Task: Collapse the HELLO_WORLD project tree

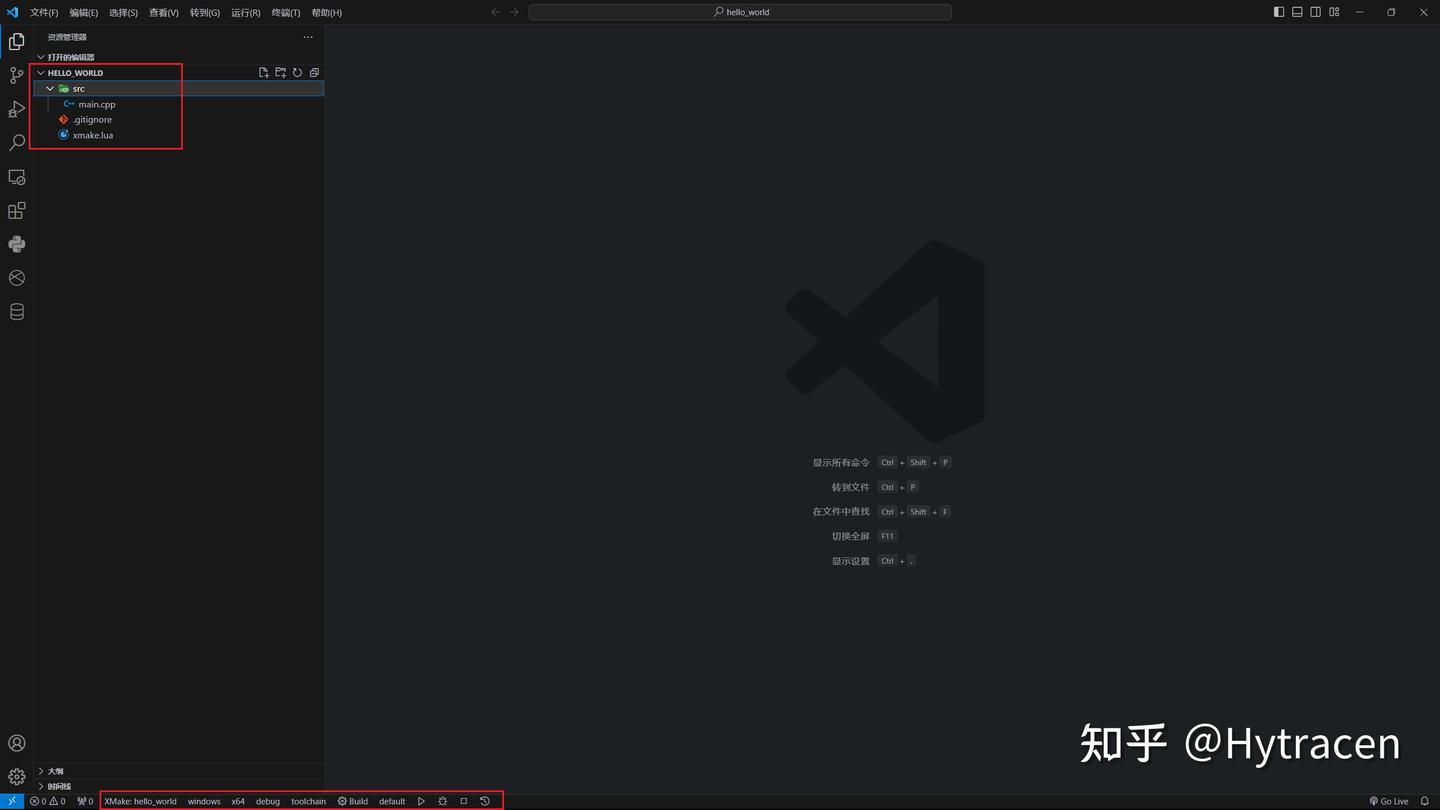Action: (40, 72)
